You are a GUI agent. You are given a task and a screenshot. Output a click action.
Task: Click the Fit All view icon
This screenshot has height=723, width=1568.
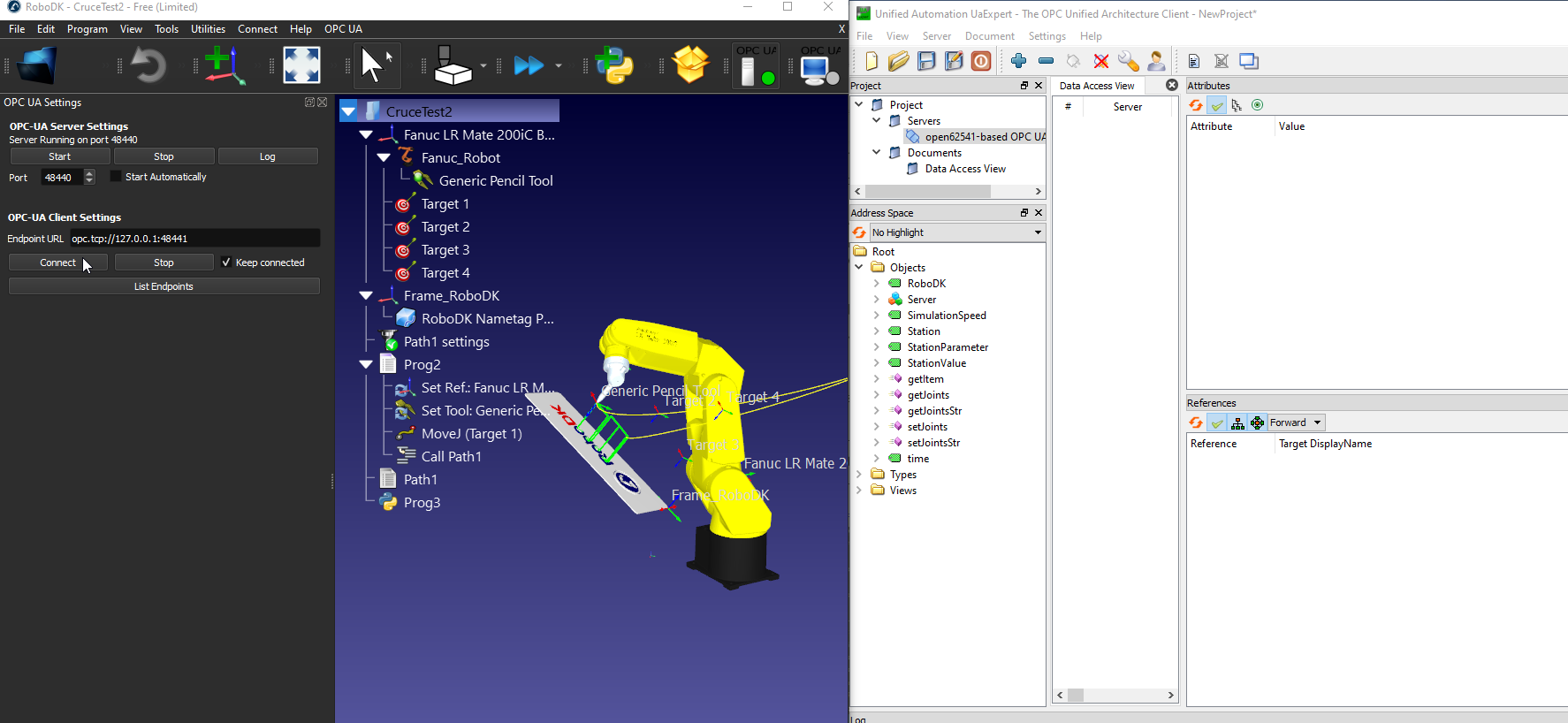301,65
